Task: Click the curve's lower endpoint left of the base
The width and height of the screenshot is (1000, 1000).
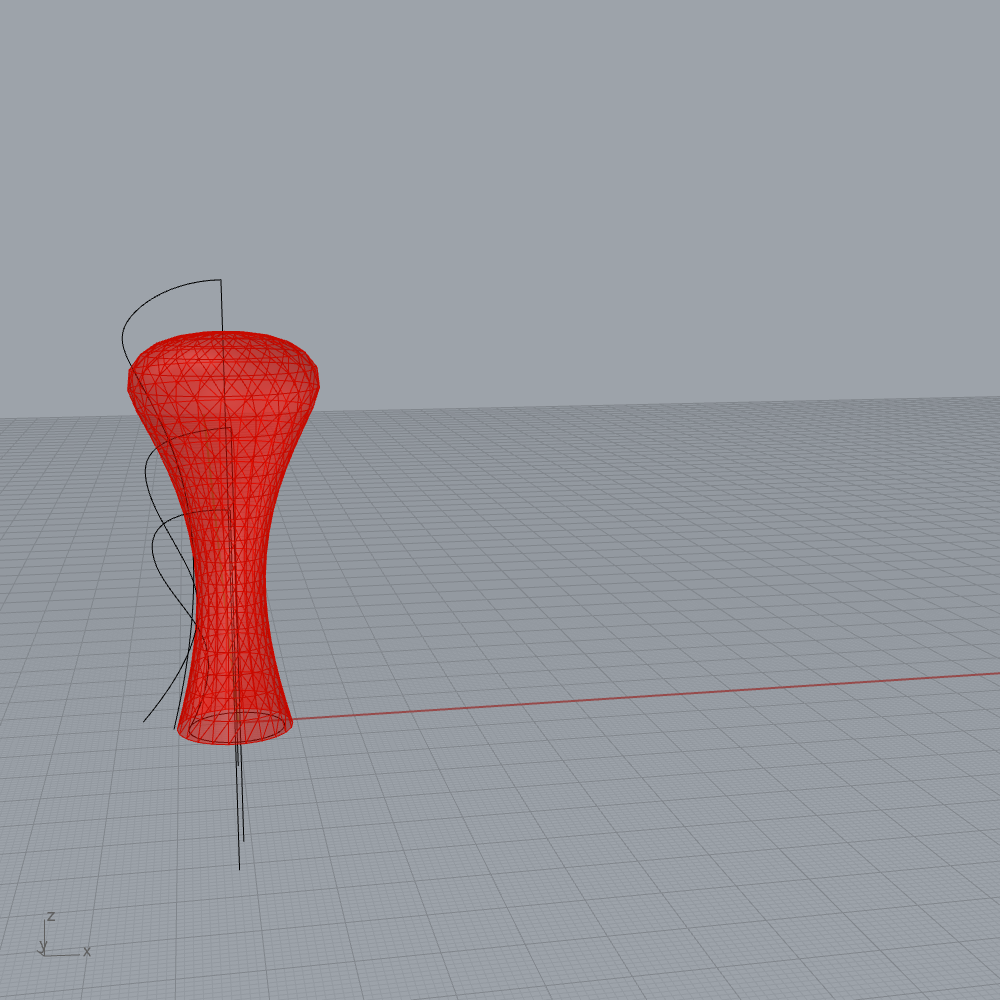Action: coord(144,721)
